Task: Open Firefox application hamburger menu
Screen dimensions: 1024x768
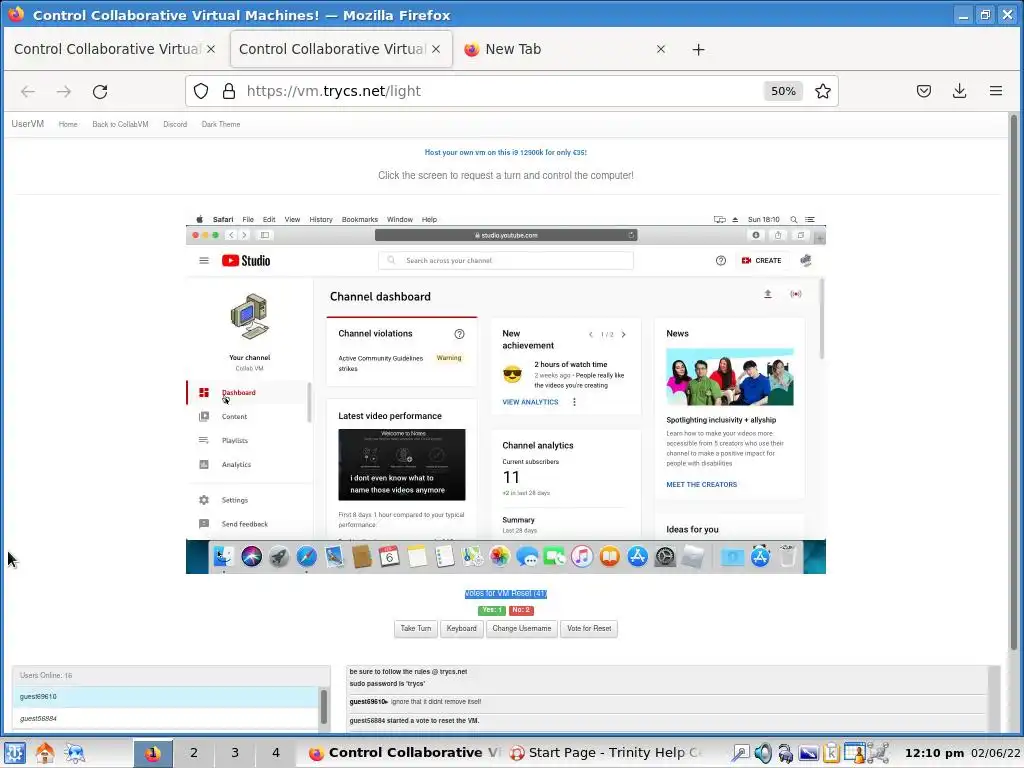Action: (995, 91)
